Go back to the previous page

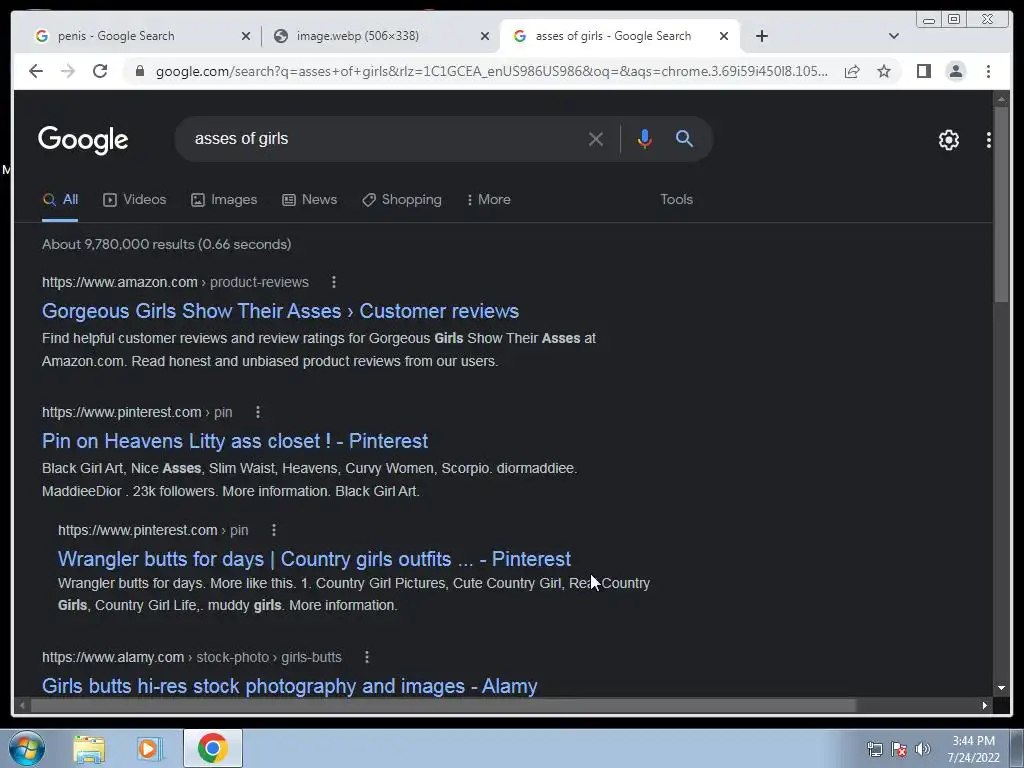pos(36,71)
